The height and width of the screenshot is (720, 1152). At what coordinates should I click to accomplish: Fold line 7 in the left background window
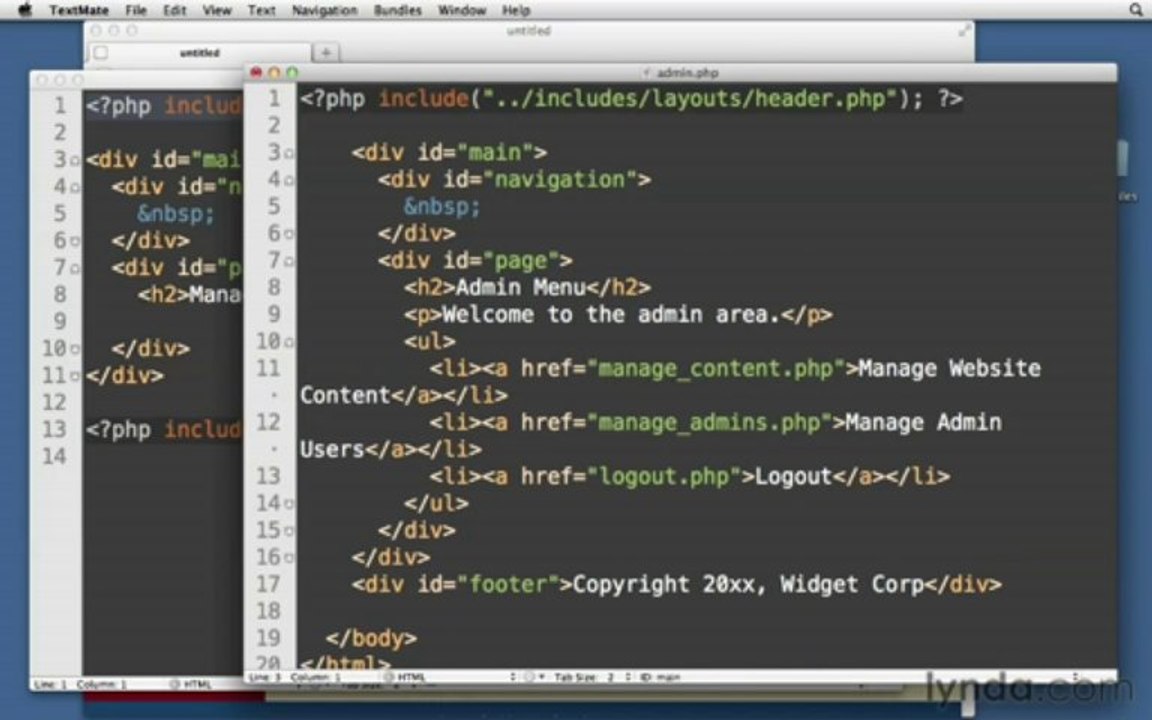point(75,269)
